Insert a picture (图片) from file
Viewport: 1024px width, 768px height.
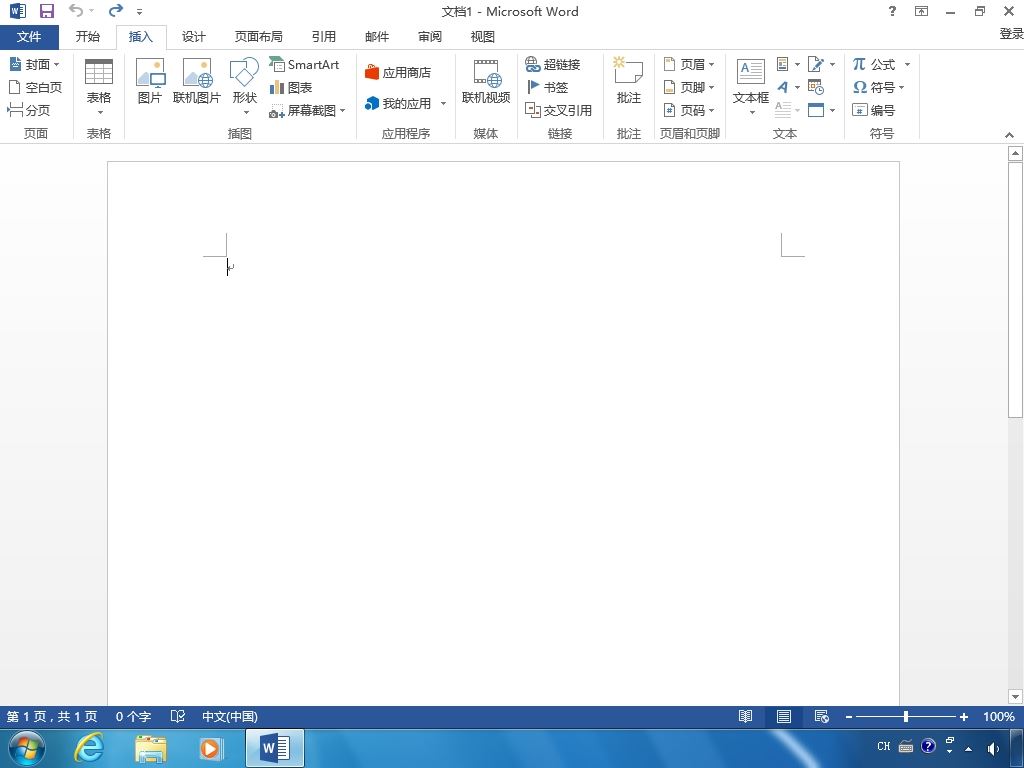tap(150, 82)
